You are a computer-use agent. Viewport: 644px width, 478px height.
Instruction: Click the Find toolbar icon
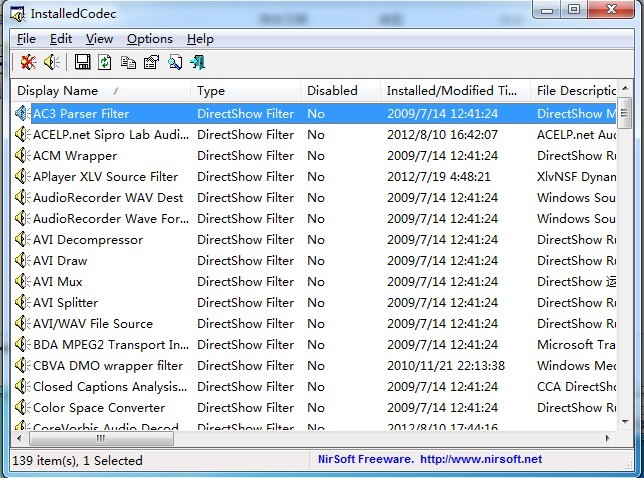point(175,63)
